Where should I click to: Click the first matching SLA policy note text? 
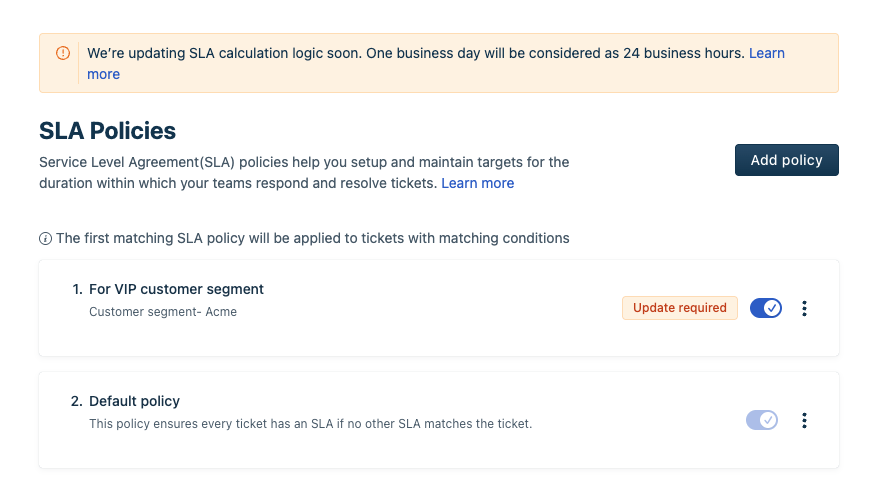point(312,238)
